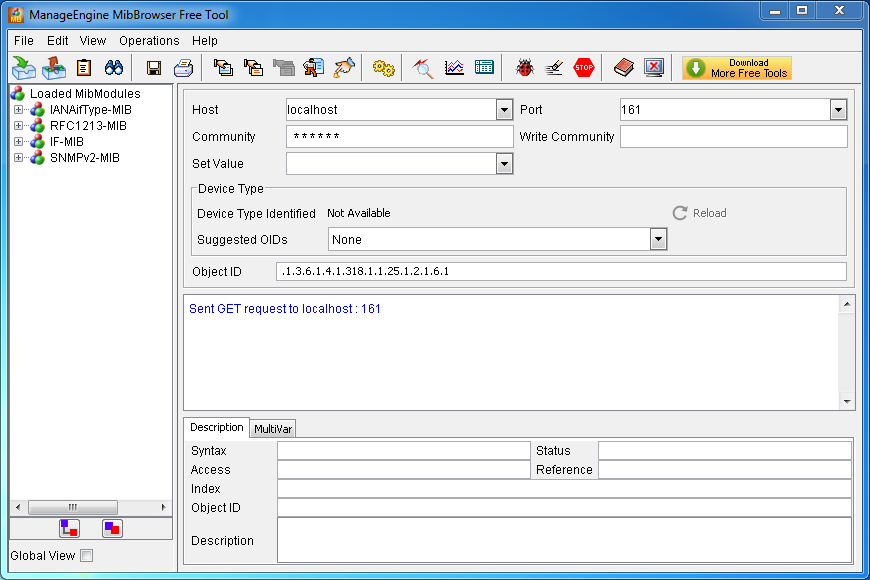Click the Object ID input field

click(561, 271)
